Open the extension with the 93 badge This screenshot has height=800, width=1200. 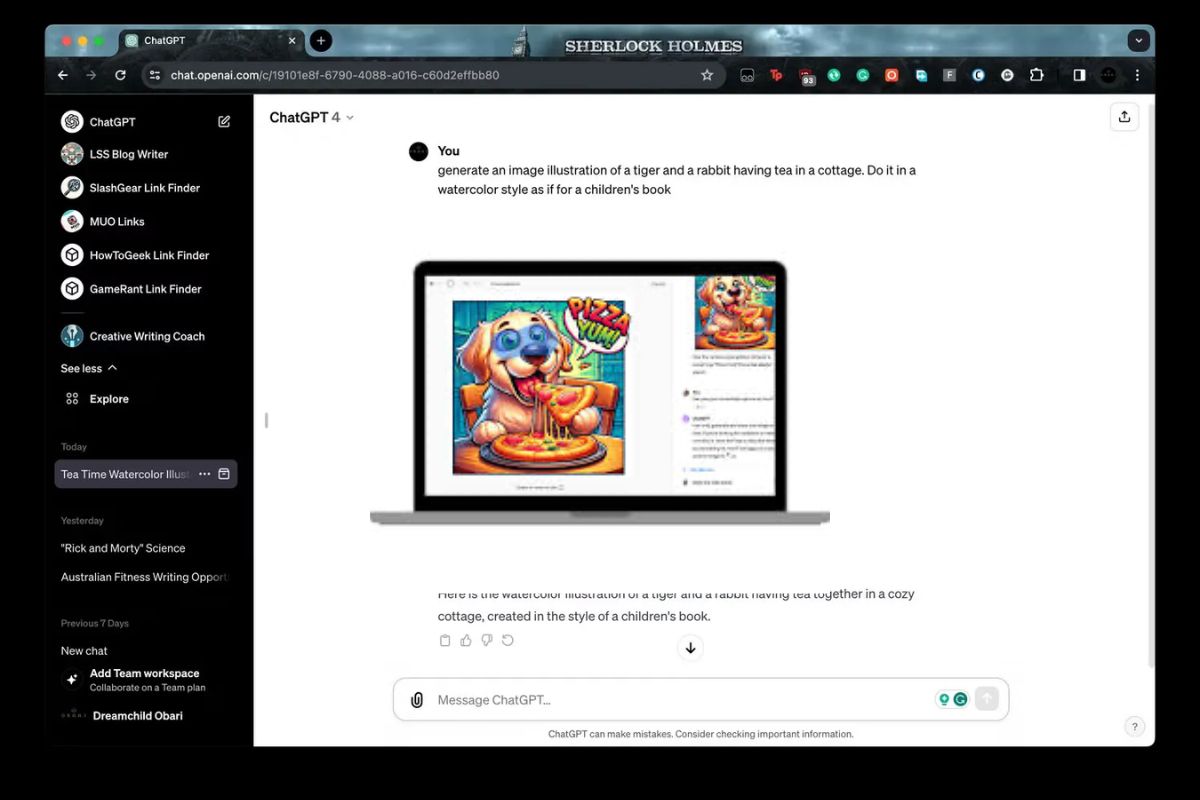[x=806, y=76]
